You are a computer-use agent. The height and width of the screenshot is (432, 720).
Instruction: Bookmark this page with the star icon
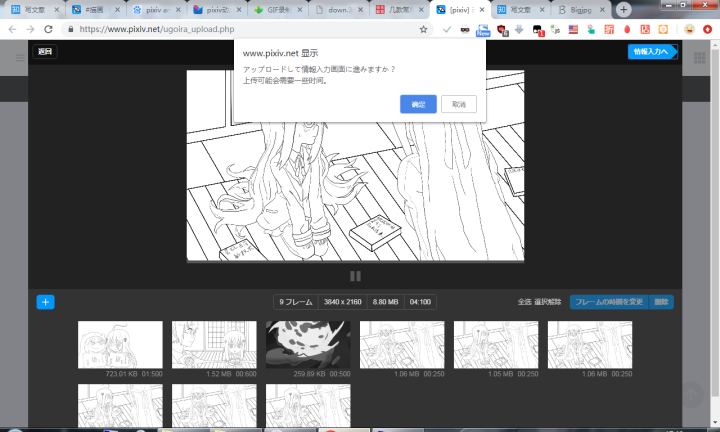pyautogui.click(x=423, y=29)
